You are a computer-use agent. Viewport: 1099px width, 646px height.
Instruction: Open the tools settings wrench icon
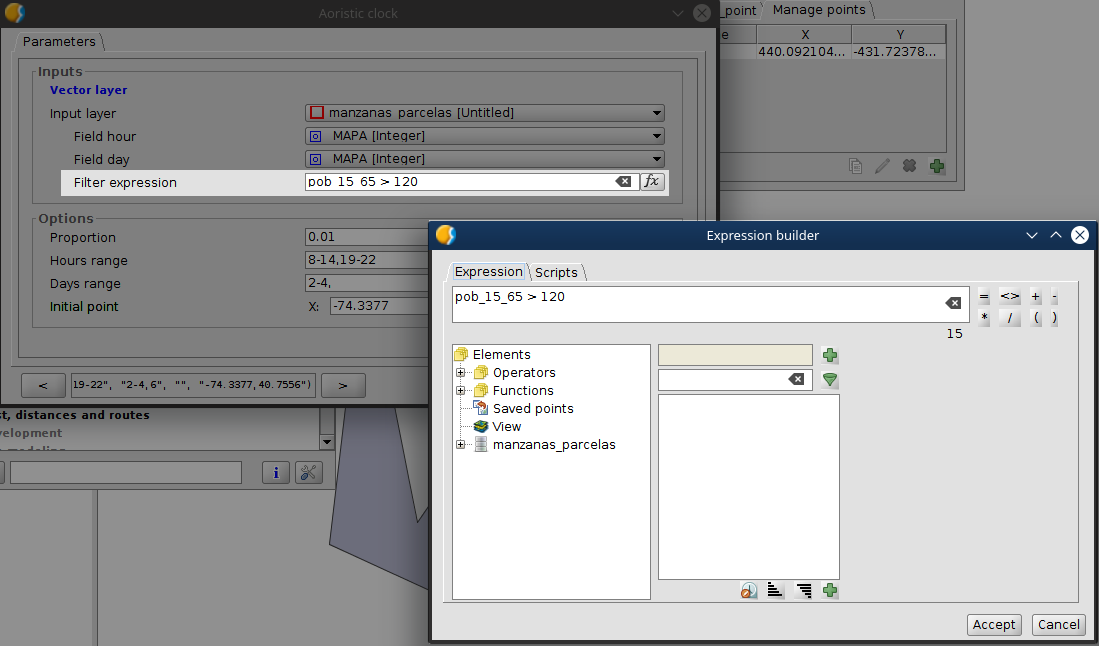click(308, 472)
